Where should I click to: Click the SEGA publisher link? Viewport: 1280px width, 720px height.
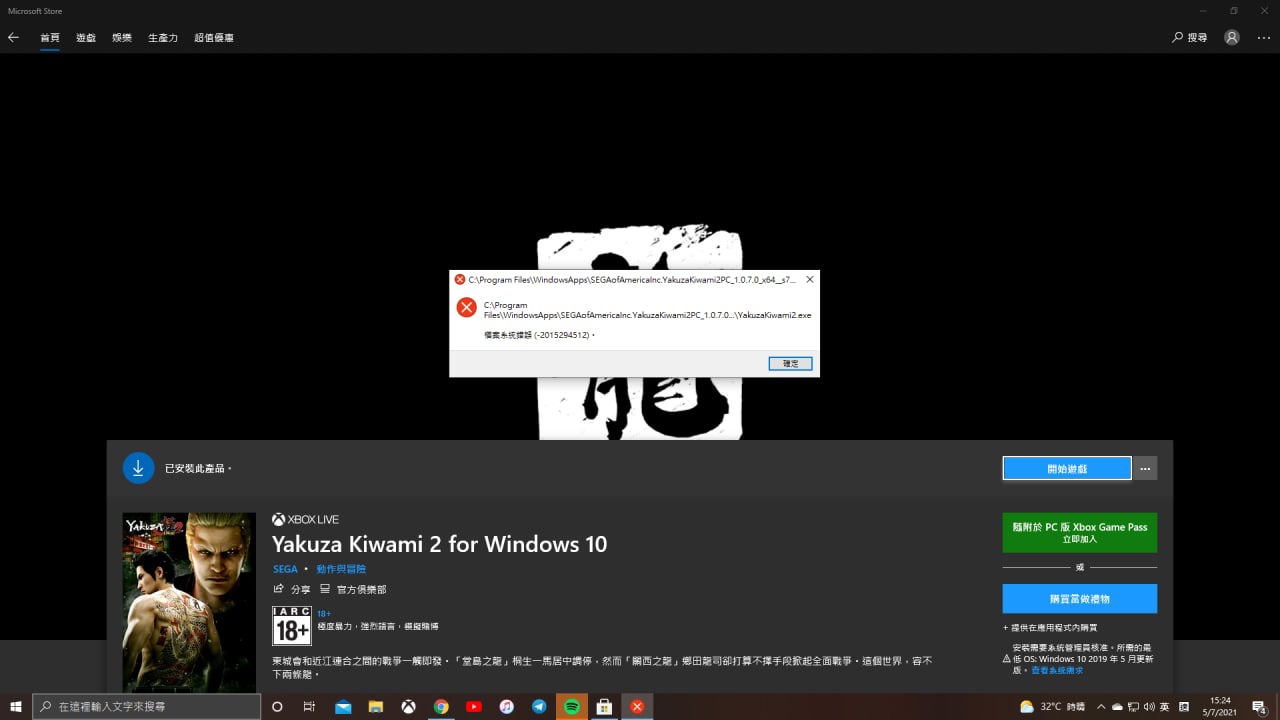tap(285, 569)
